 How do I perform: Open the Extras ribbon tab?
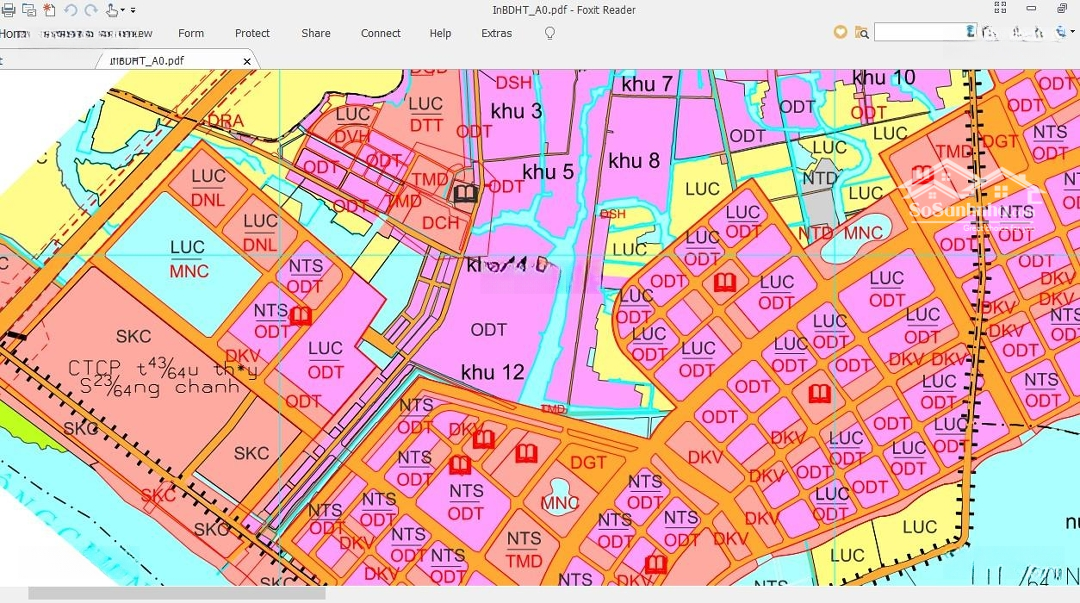point(496,33)
